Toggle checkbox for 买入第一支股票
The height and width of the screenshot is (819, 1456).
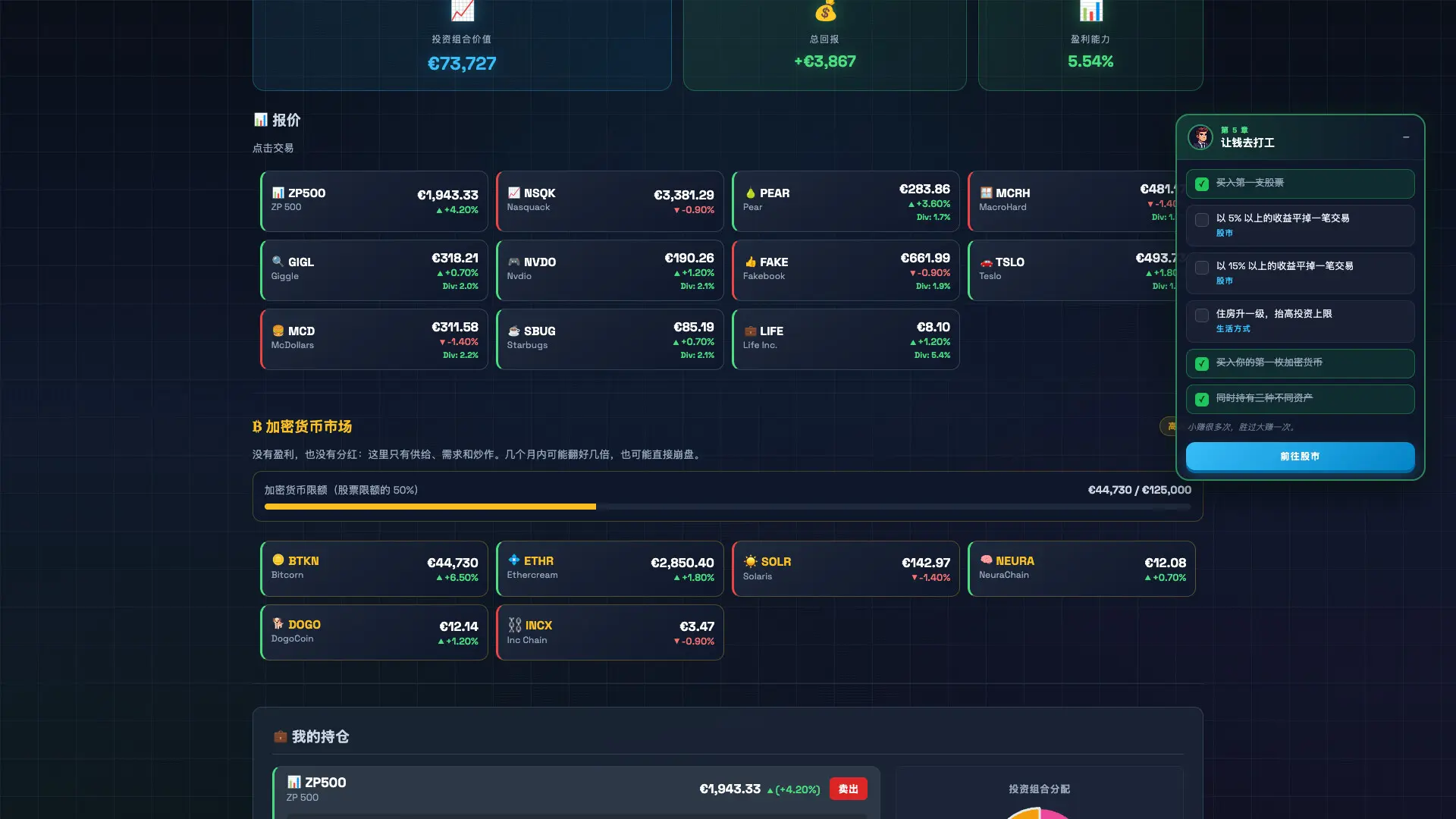point(1201,184)
